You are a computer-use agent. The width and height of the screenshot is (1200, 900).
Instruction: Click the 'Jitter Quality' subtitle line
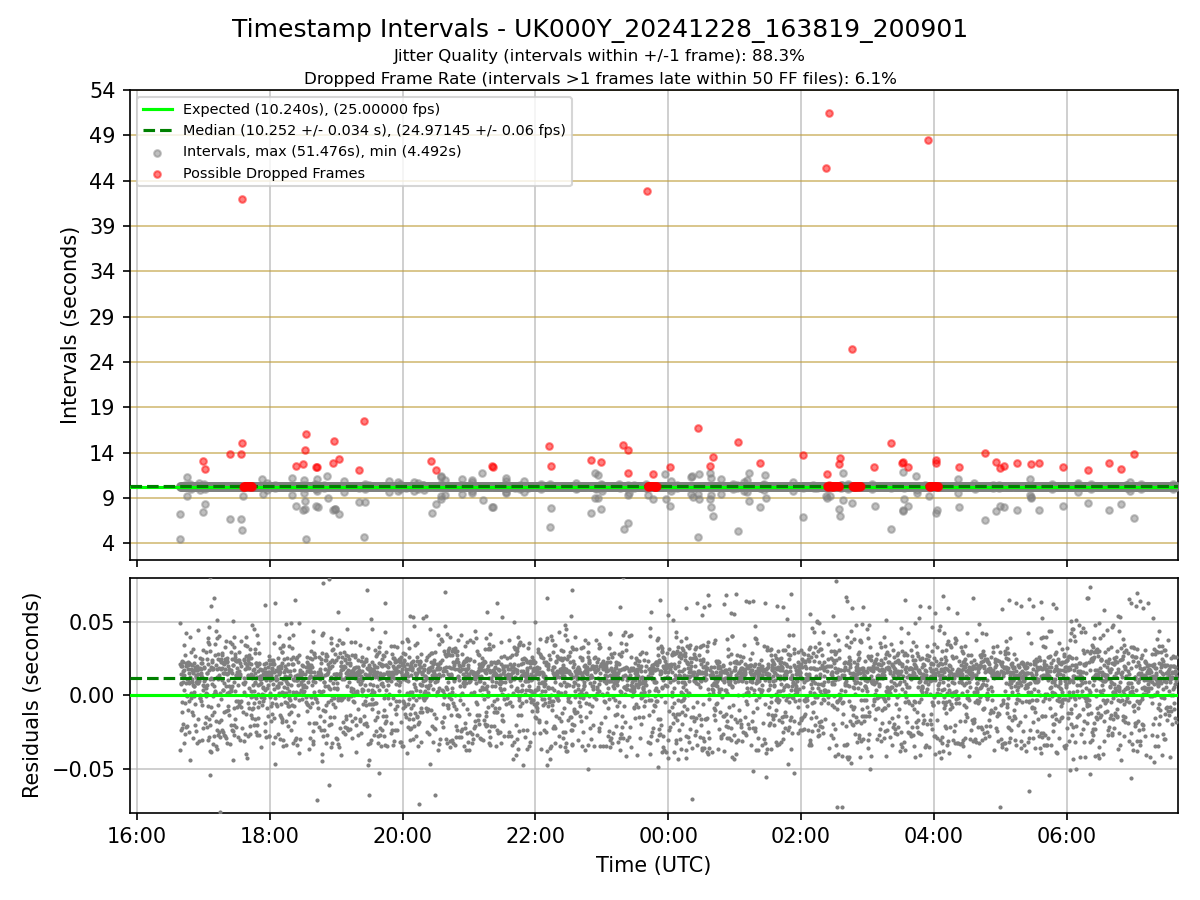coord(599,56)
